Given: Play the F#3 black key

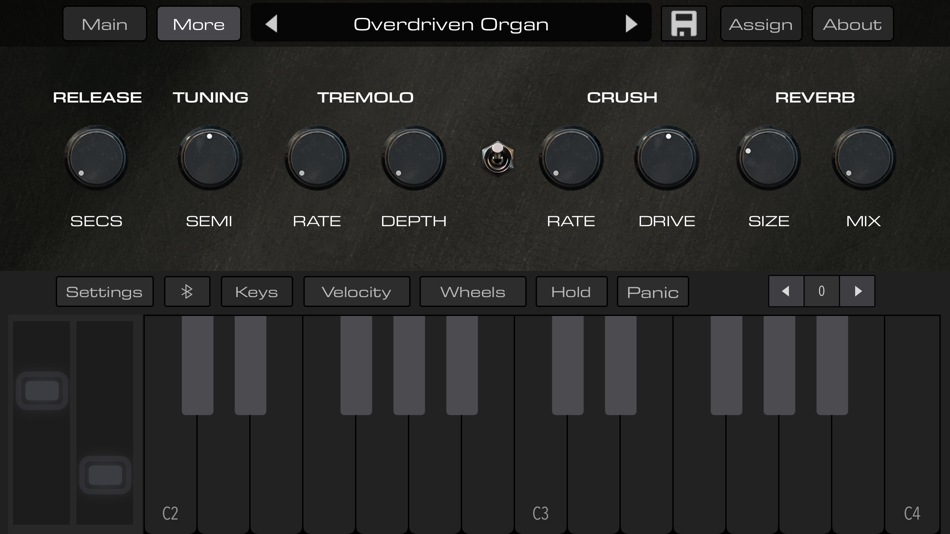Looking at the screenshot, I should coord(726,365).
